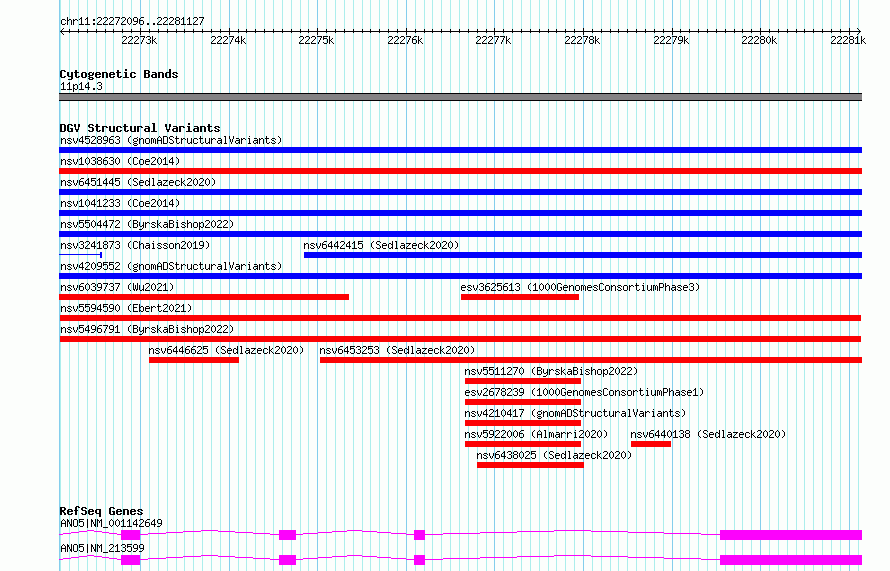Screen dimensions: 890x571
Task: Click the gray 11p14.3 cytogenetic band bar
Action: click(460, 97)
